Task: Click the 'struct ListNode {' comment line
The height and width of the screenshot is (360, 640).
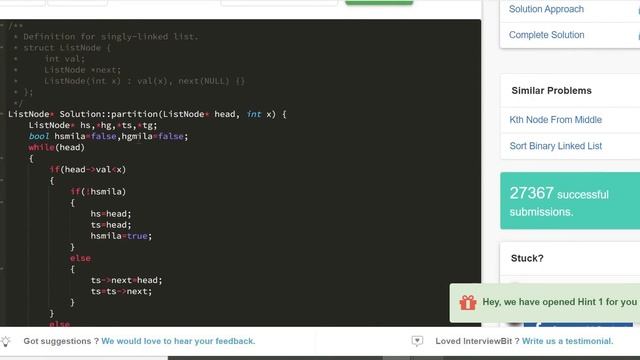Action: pyautogui.click(x=67, y=47)
